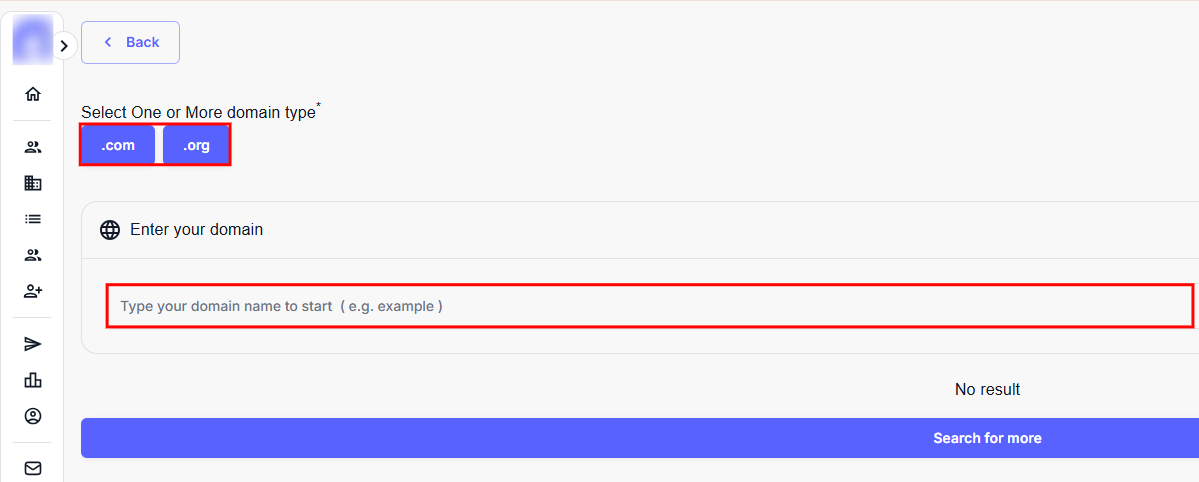Viewport: 1199px width, 482px height.
Task: Go back using the Back button
Action: (x=130, y=42)
